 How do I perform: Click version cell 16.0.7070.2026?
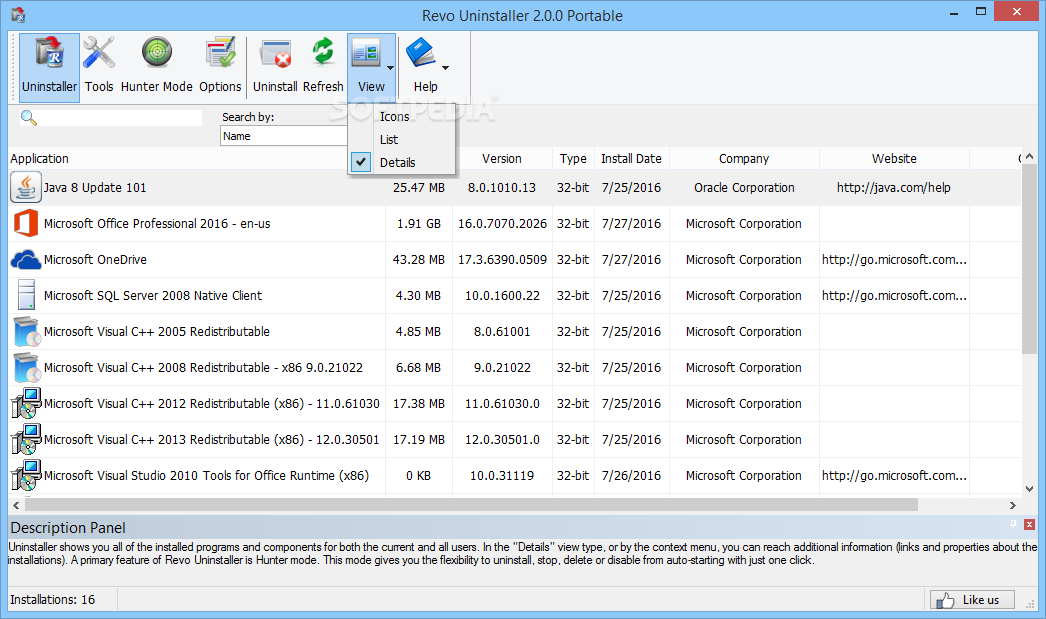(502, 223)
